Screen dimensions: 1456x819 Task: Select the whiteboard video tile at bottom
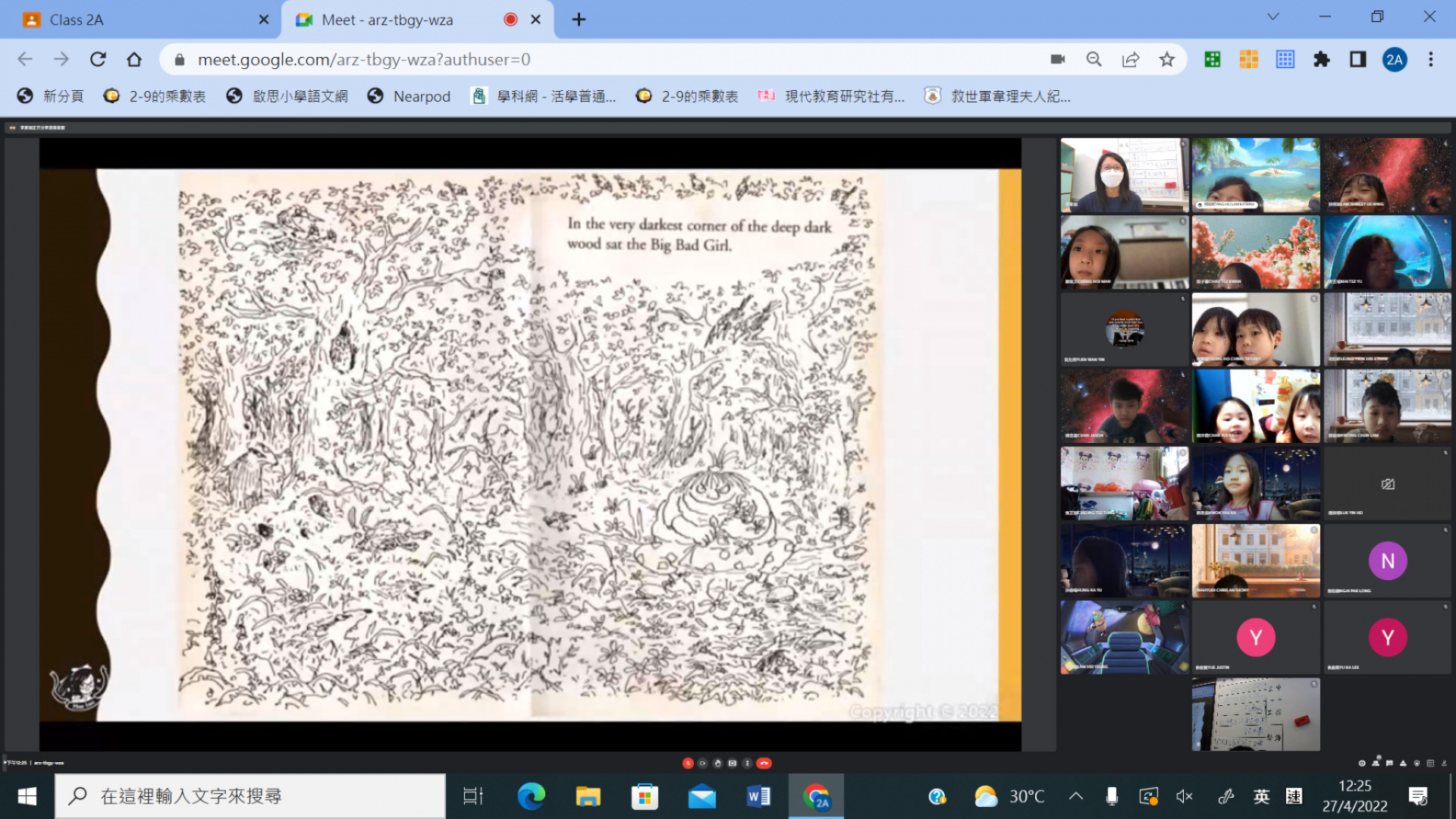[1256, 714]
